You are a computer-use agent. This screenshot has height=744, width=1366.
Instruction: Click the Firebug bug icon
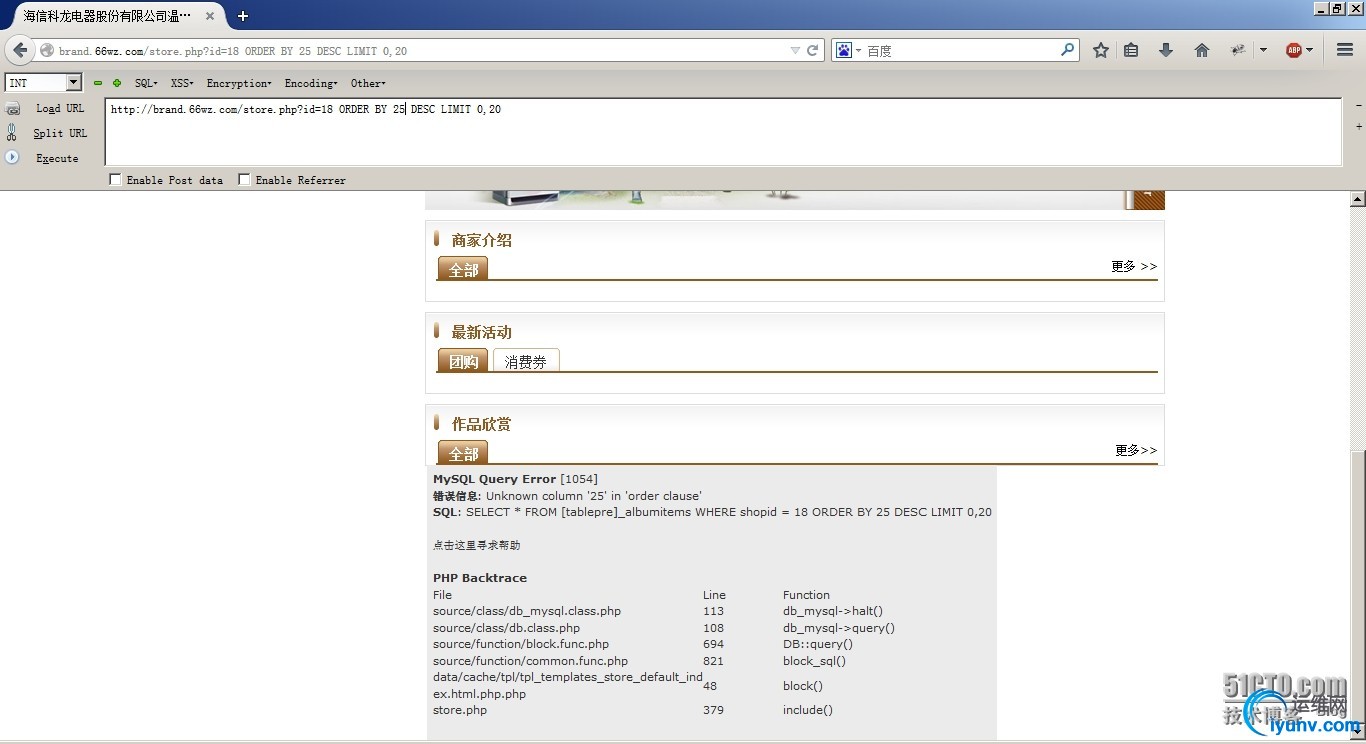point(1238,50)
